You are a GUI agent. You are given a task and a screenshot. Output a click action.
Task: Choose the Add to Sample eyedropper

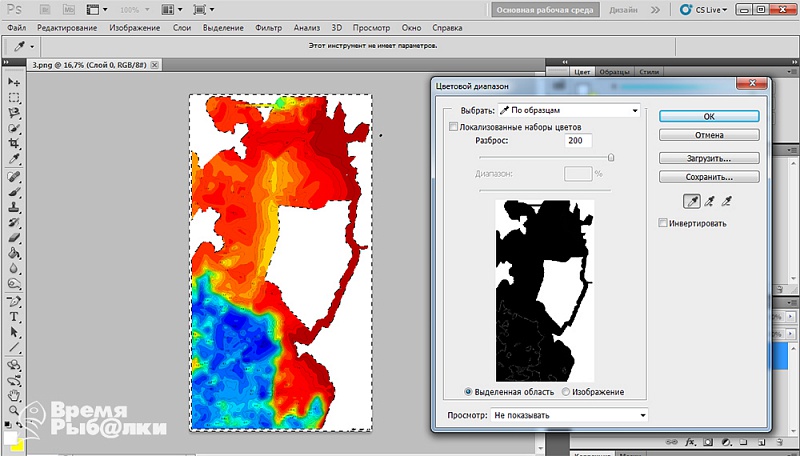[x=709, y=201]
